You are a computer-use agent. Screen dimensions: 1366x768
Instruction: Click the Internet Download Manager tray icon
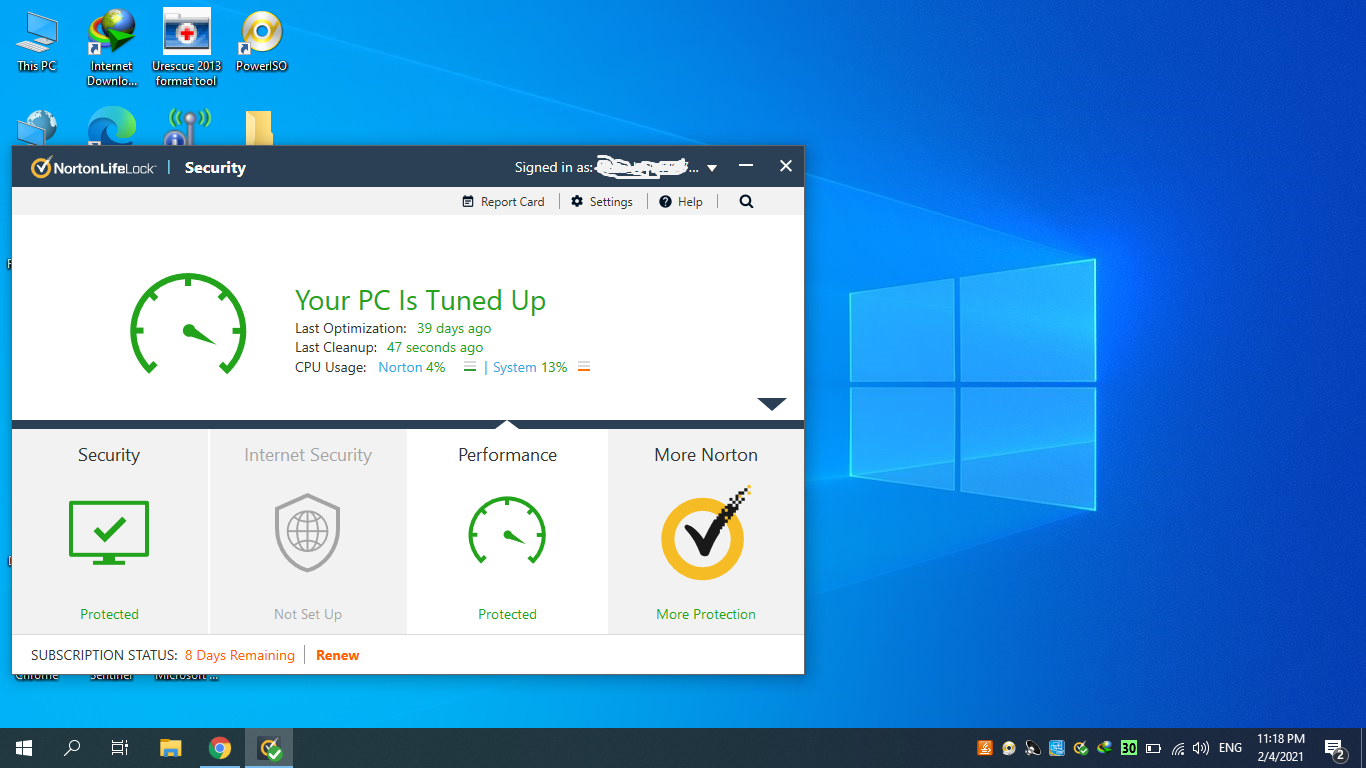[x=1105, y=748]
